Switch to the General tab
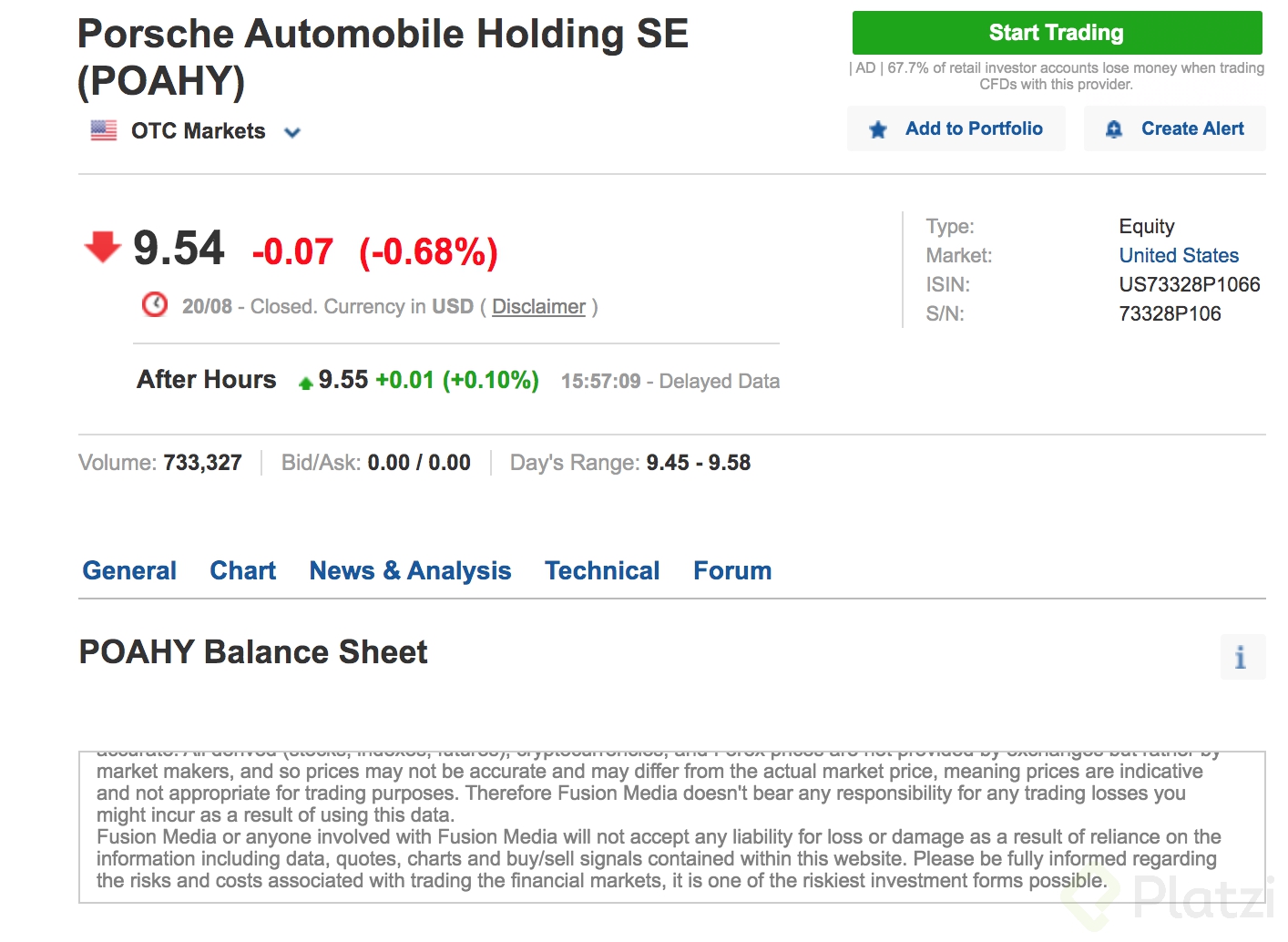This screenshot has height=942, width=1288. pyautogui.click(x=129, y=570)
